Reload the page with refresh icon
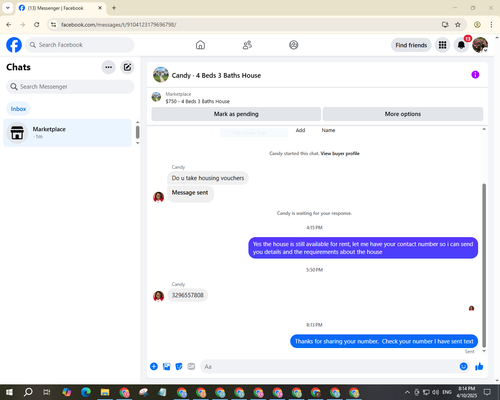 [37, 25]
